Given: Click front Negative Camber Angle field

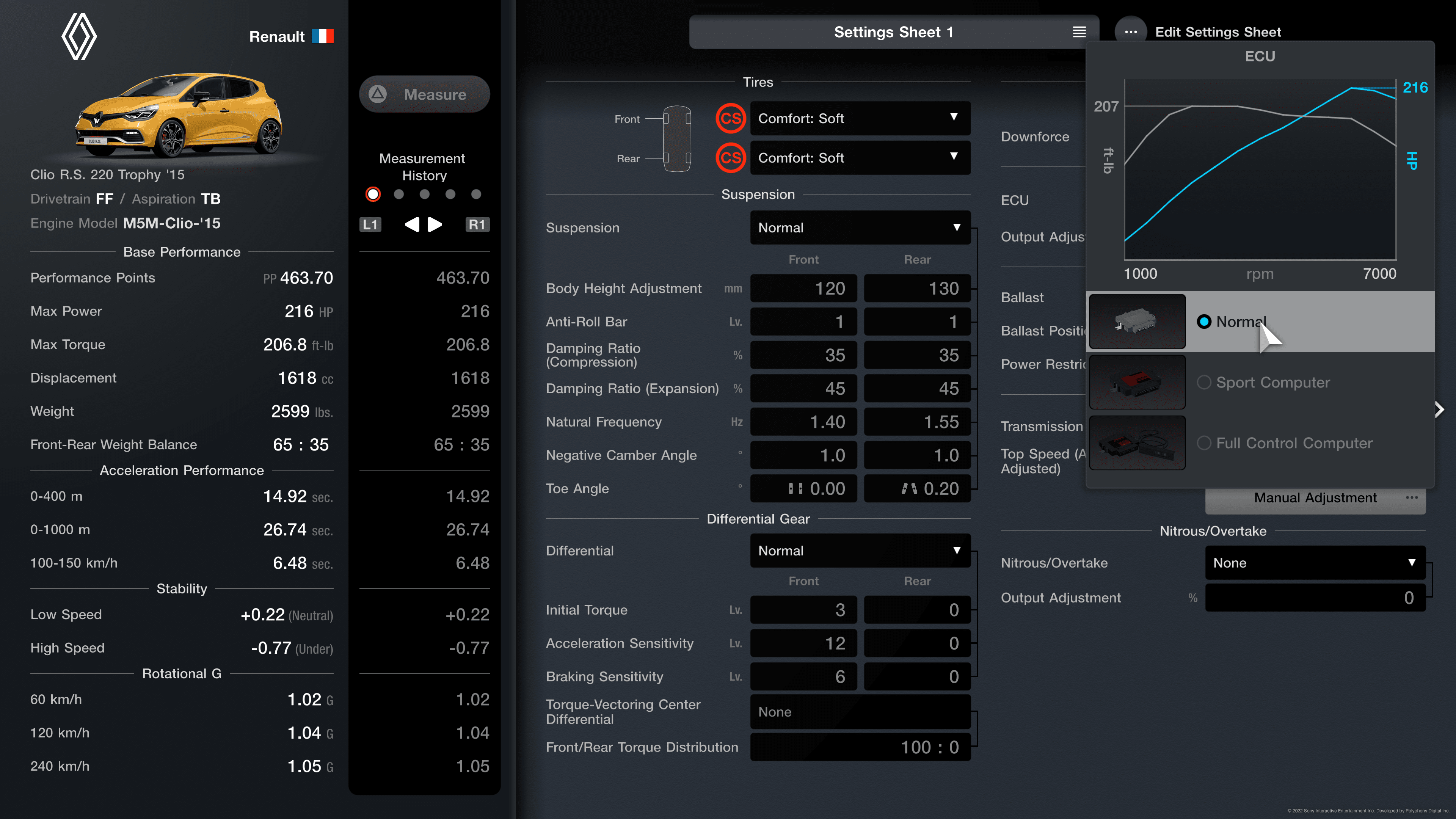Looking at the screenshot, I should point(803,455).
